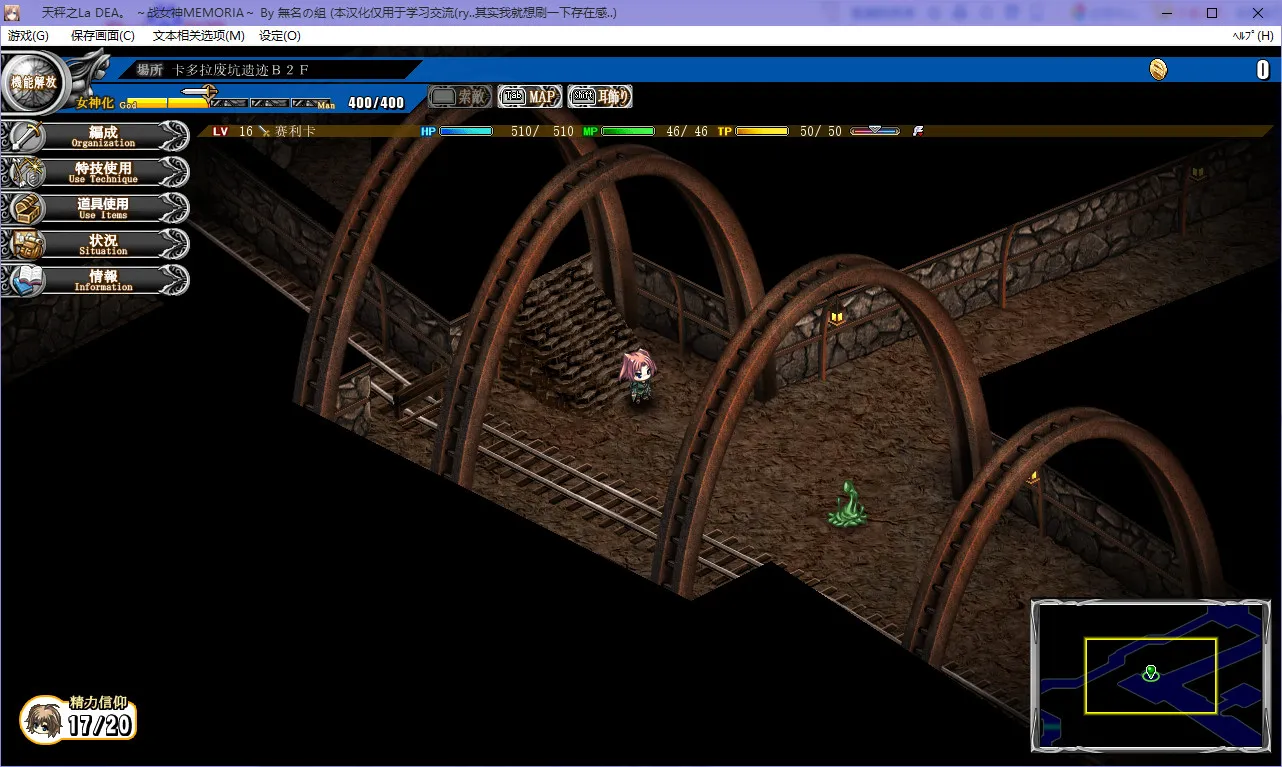The width and height of the screenshot is (1282, 767).
Task: Click the game window's title bar icon
Action: (x=13, y=13)
